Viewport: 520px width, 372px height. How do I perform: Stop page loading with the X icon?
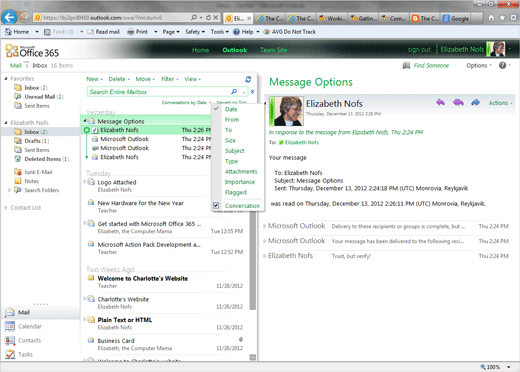pos(216,17)
